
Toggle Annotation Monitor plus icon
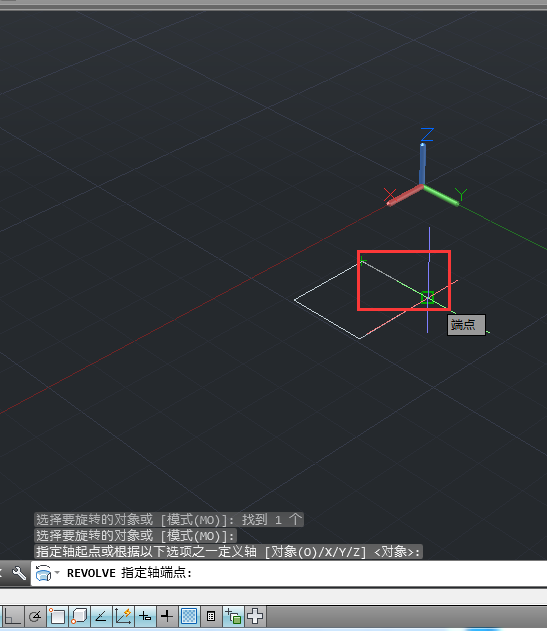click(255, 616)
